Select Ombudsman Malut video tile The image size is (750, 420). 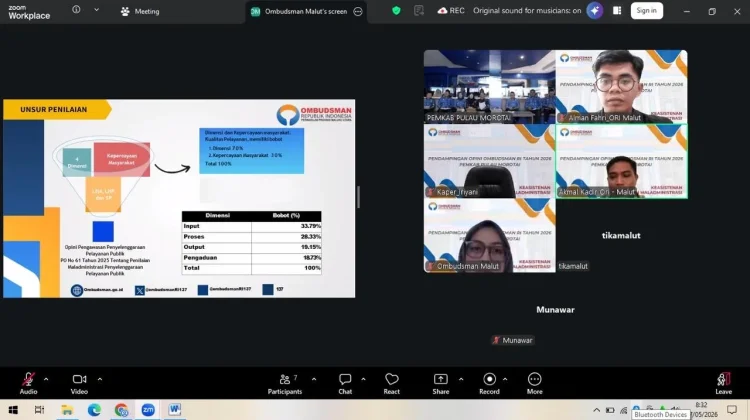[x=489, y=236]
